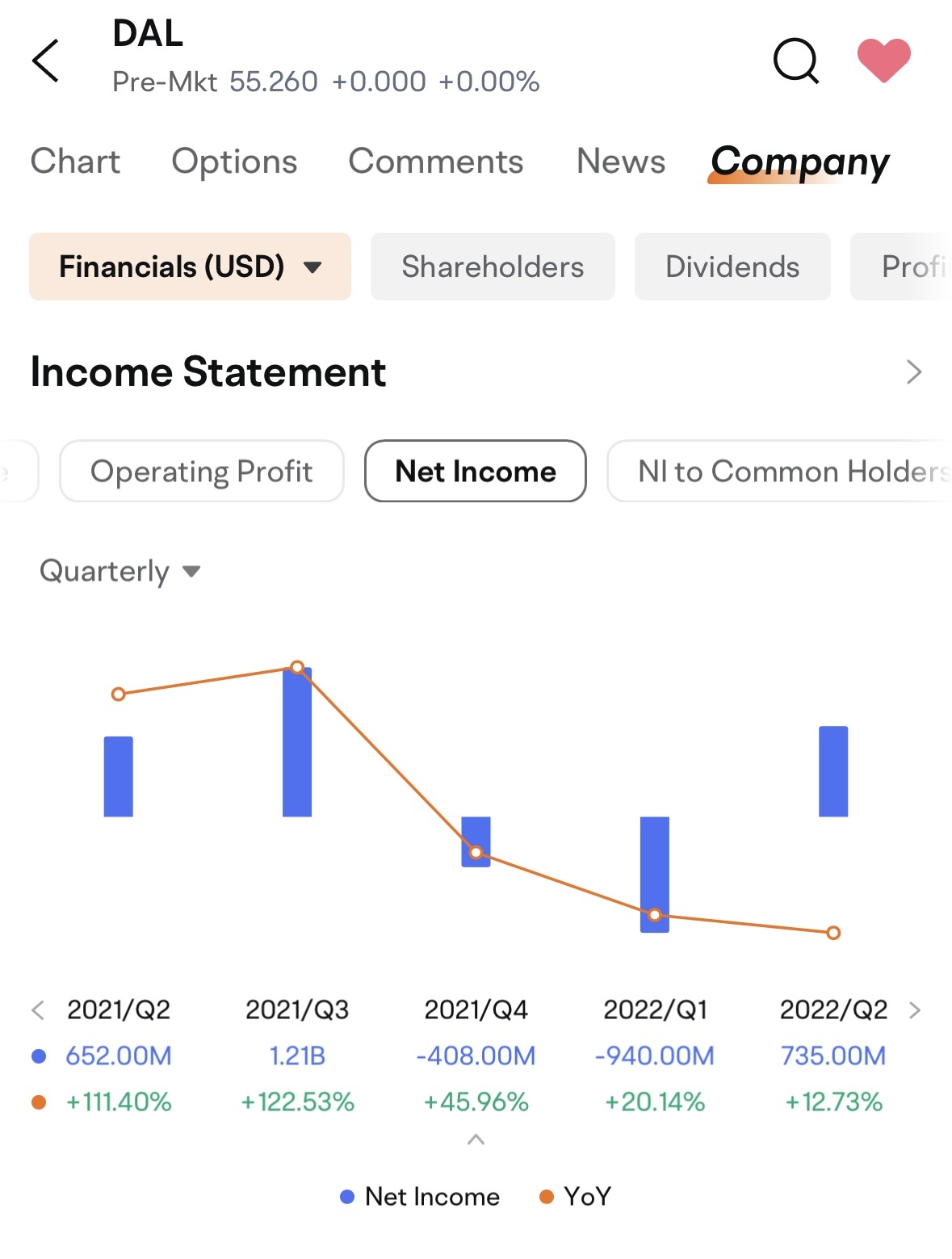The height and width of the screenshot is (1259, 952).
Task: Open the search magnifier icon
Action: coord(796,61)
